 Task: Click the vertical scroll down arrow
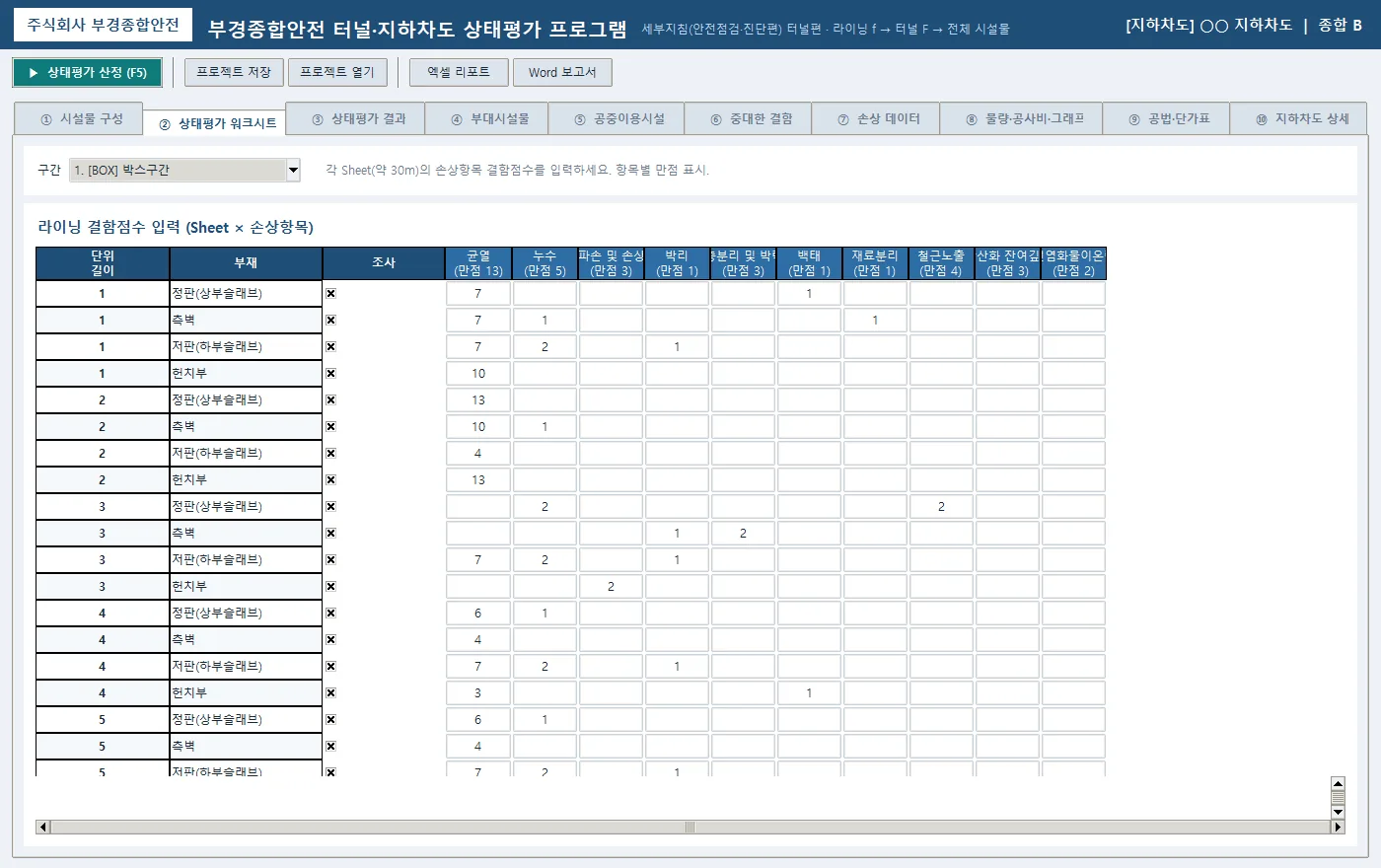(1338, 812)
